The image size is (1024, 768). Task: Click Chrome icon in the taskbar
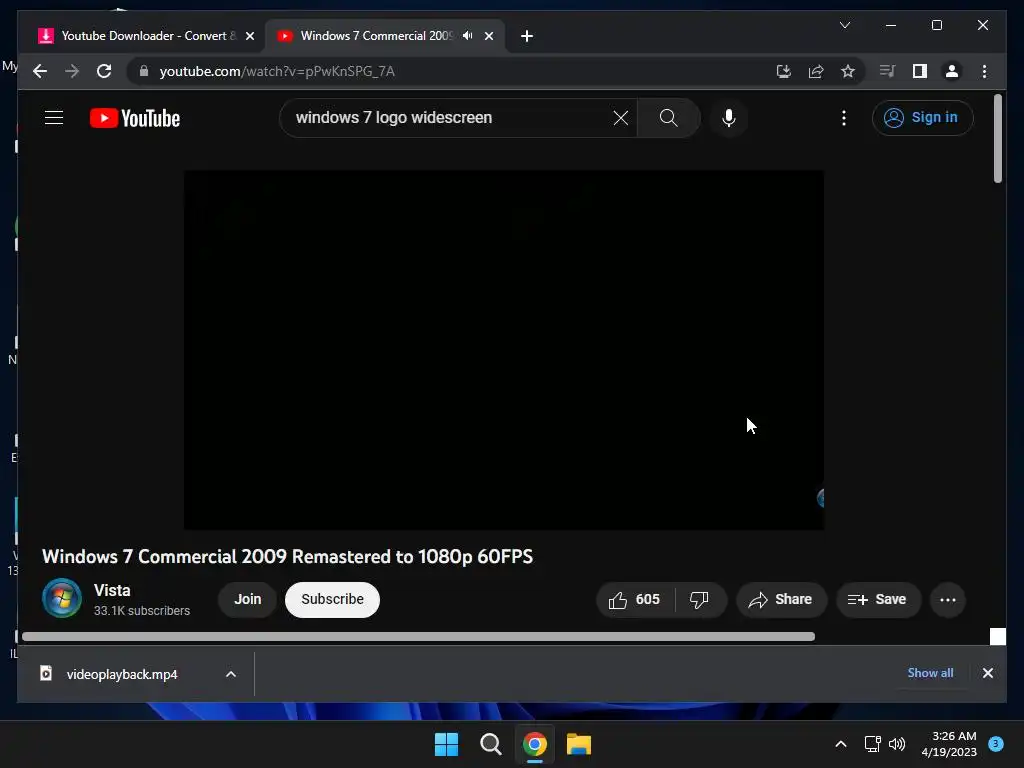click(535, 744)
